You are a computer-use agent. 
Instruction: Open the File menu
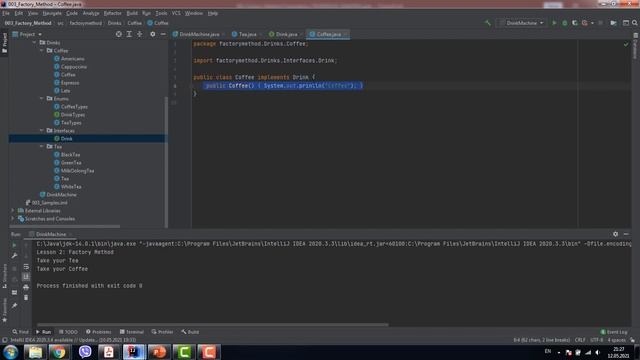click(6, 13)
